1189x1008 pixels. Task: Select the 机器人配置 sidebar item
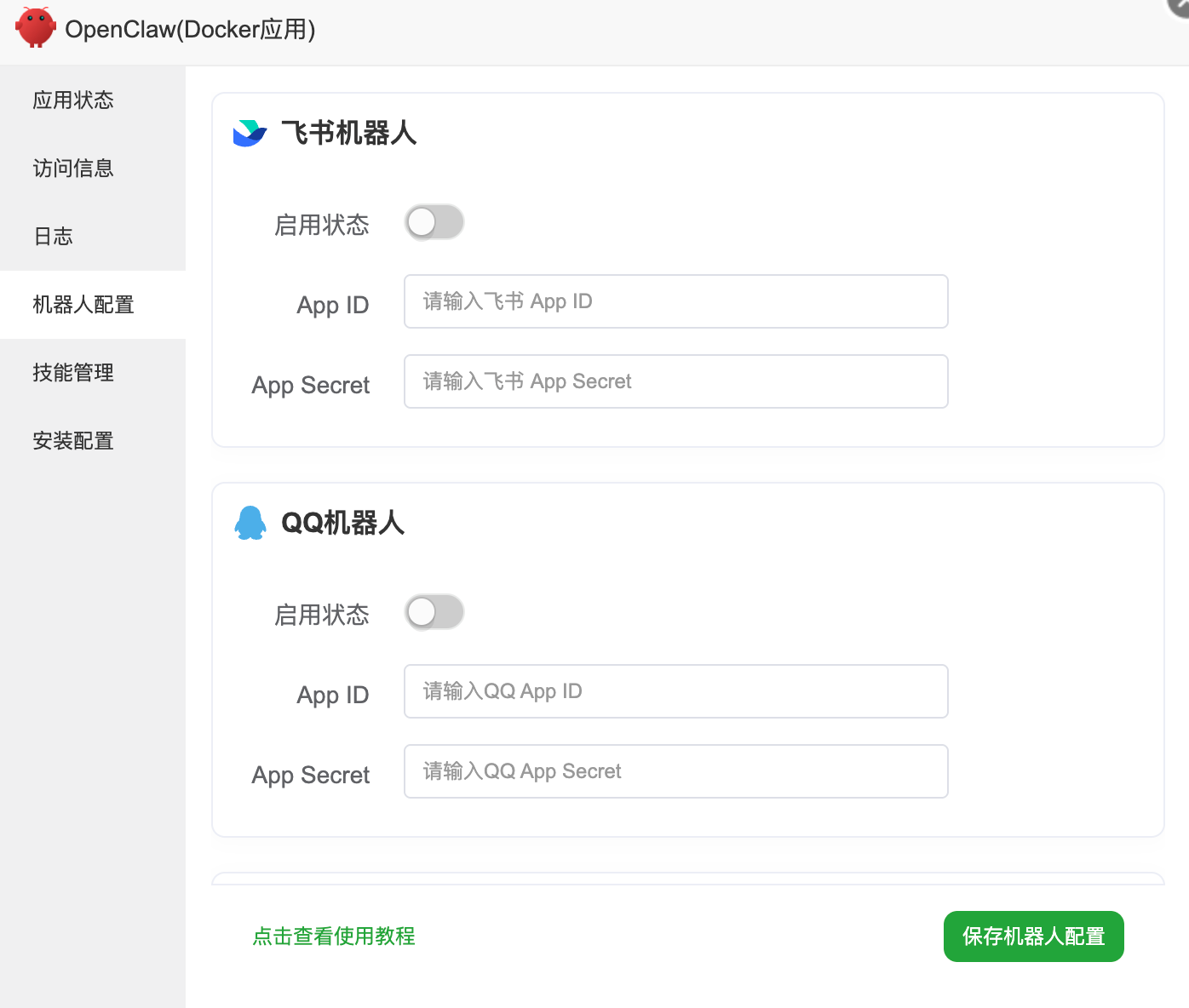pos(83,305)
